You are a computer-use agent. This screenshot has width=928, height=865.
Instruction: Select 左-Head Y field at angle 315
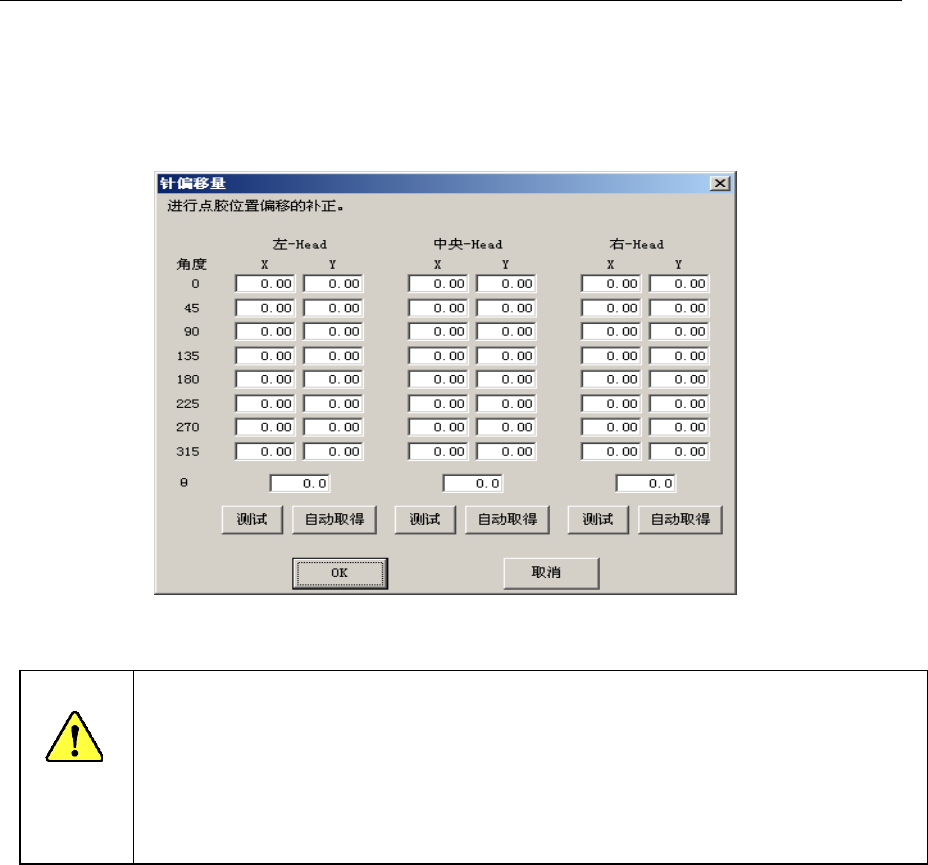tap(333, 451)
